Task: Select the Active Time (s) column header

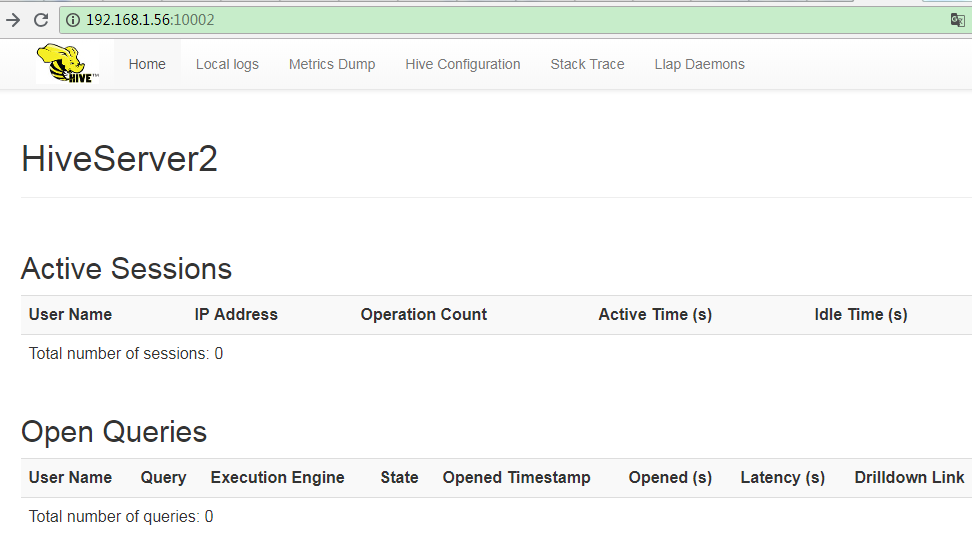Action: coord(655,314)
